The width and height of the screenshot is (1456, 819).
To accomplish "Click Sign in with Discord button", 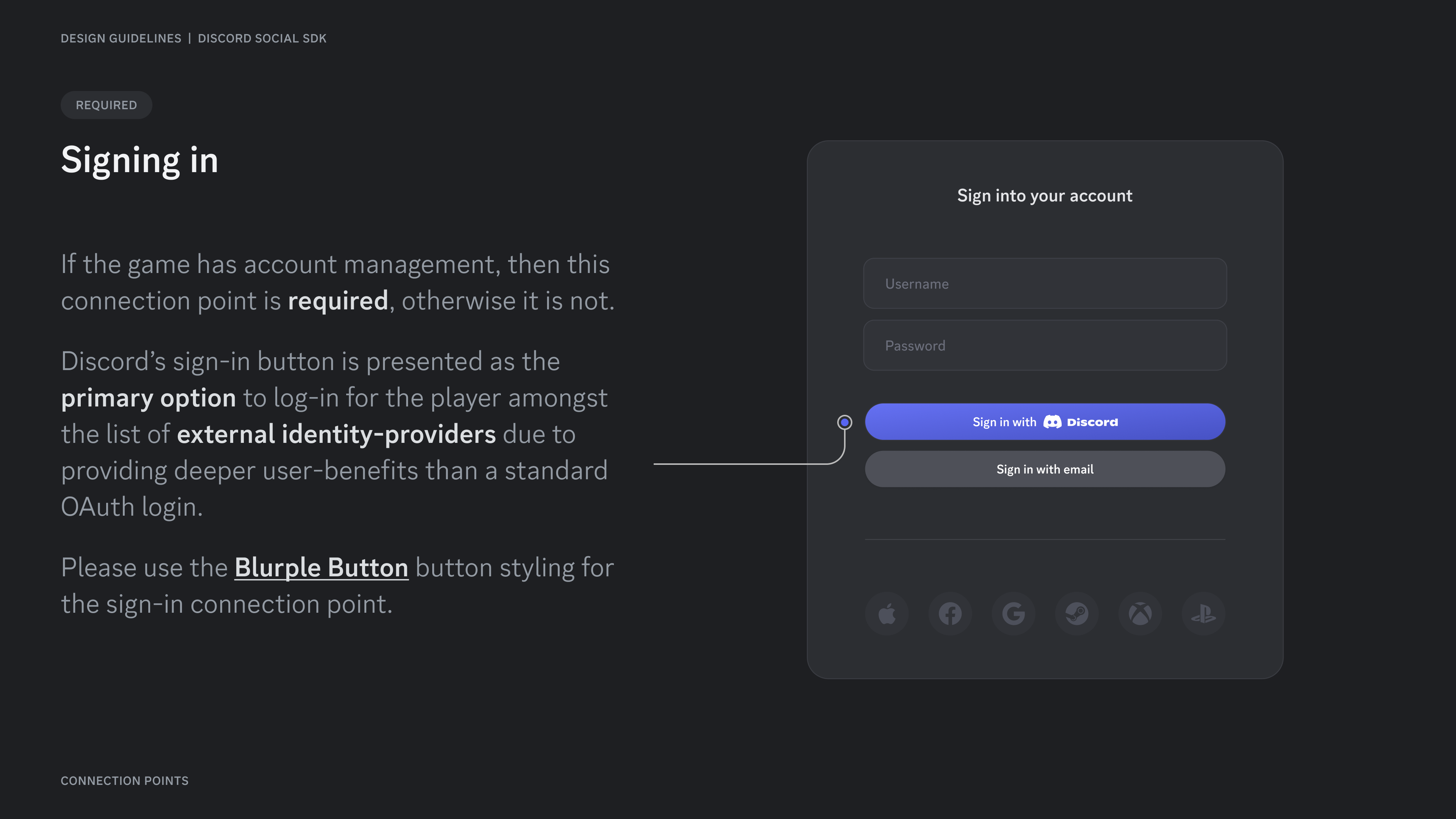I will (x=1045, y=422).
